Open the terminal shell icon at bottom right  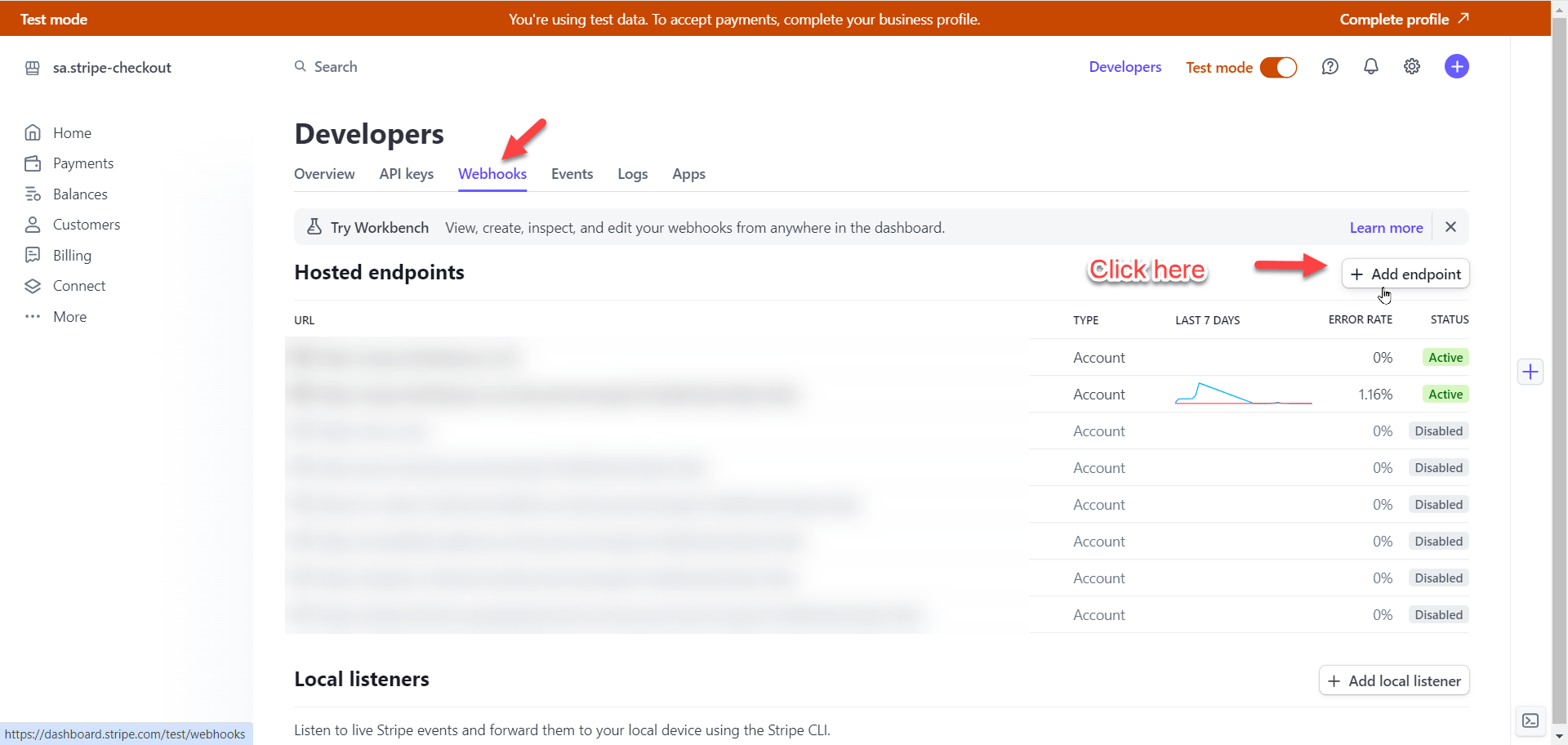point(1530,720)
